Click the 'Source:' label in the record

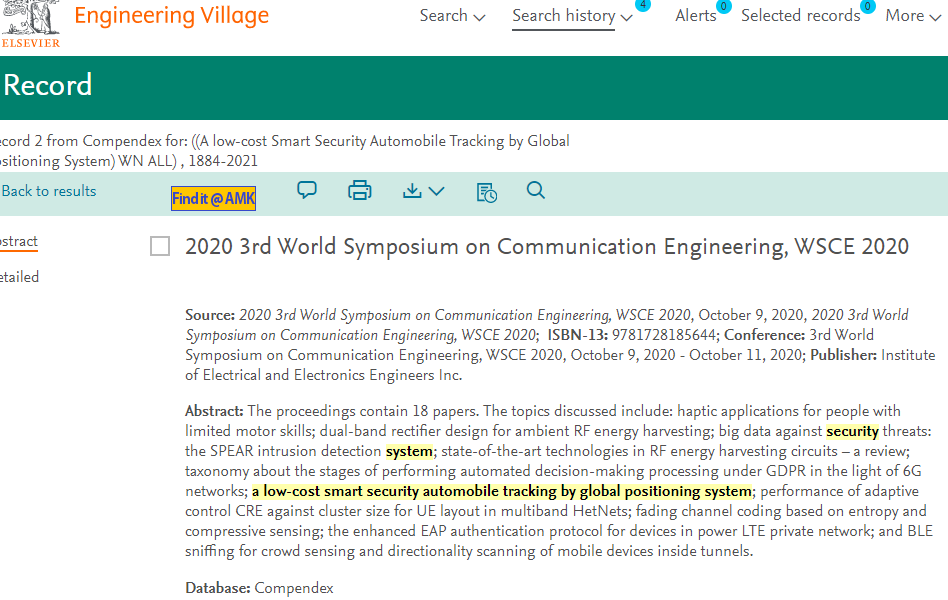point(210,315)
